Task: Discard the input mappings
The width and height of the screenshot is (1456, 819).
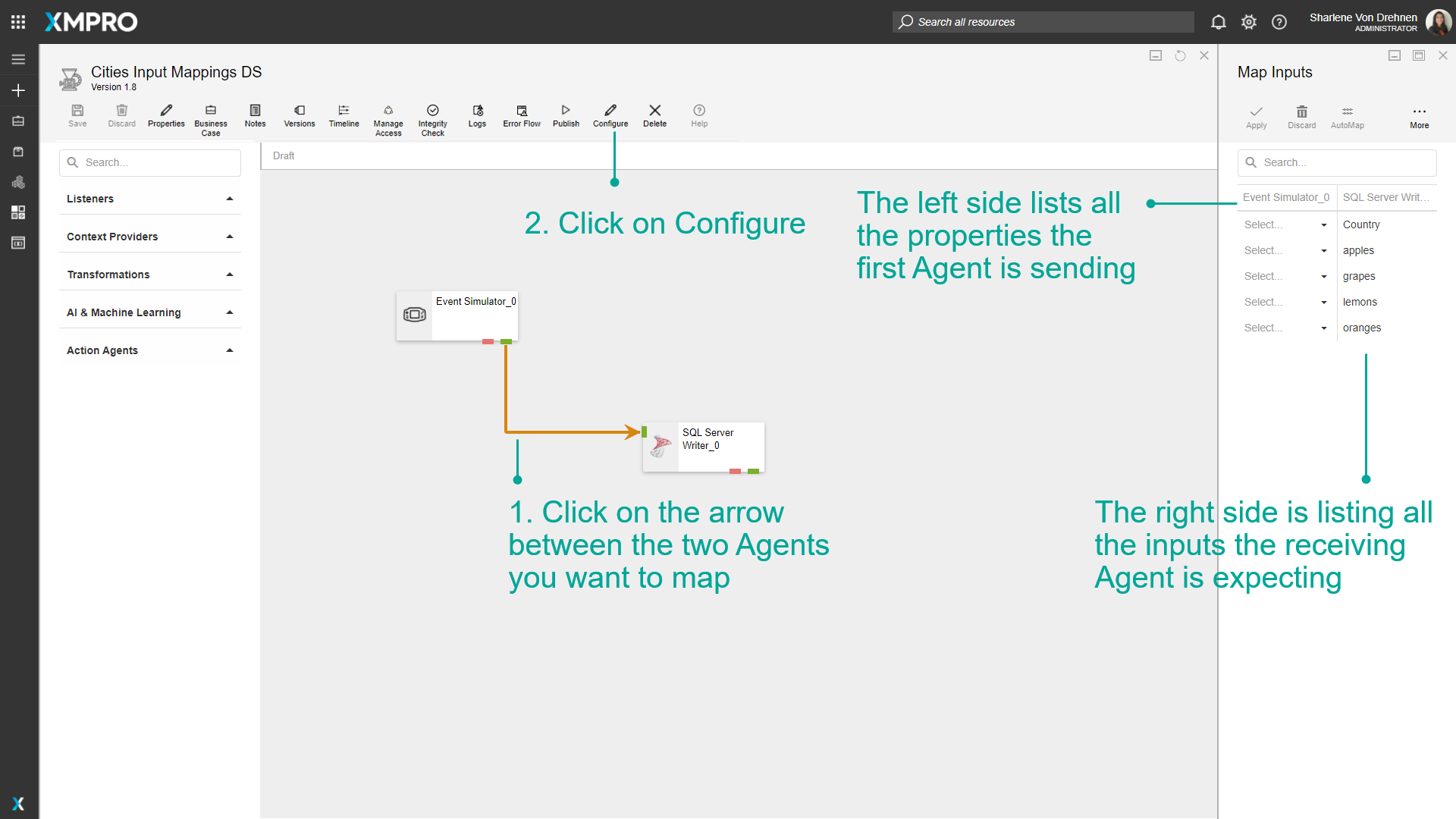Action: pos(1301,116)
